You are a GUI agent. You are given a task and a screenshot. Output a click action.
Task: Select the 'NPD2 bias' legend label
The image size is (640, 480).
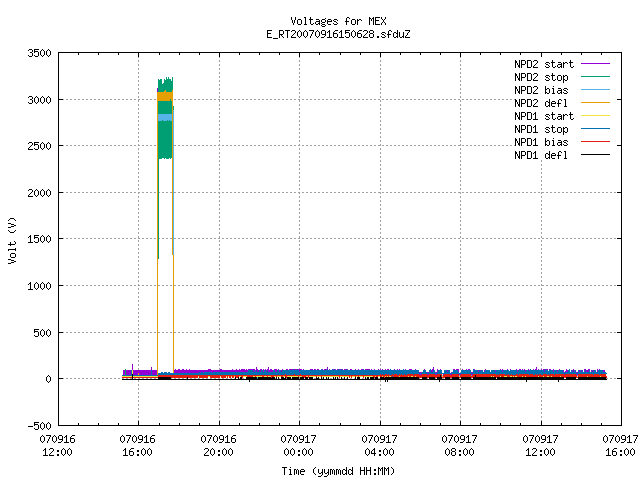pyautogui.click(x=541, y=90)
